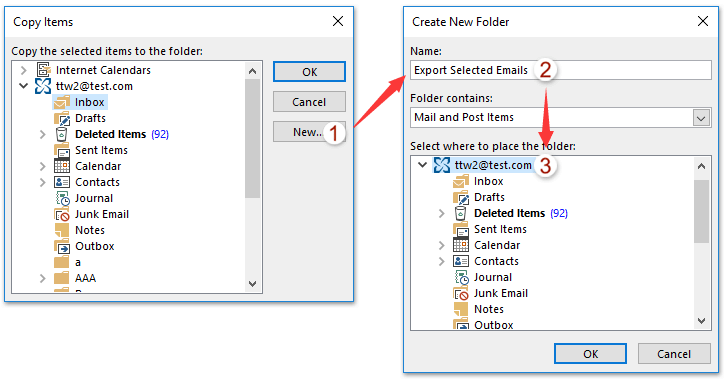
Task: Close the Create New Folder dialog
Action: pos(703,21)
